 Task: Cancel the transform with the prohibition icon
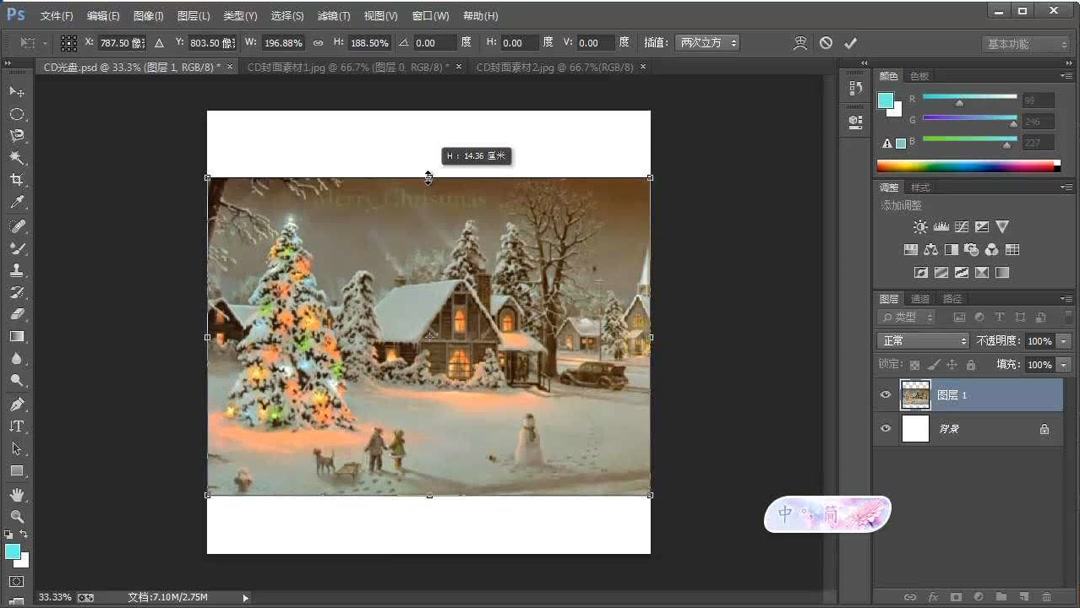(x=825, y=42)
